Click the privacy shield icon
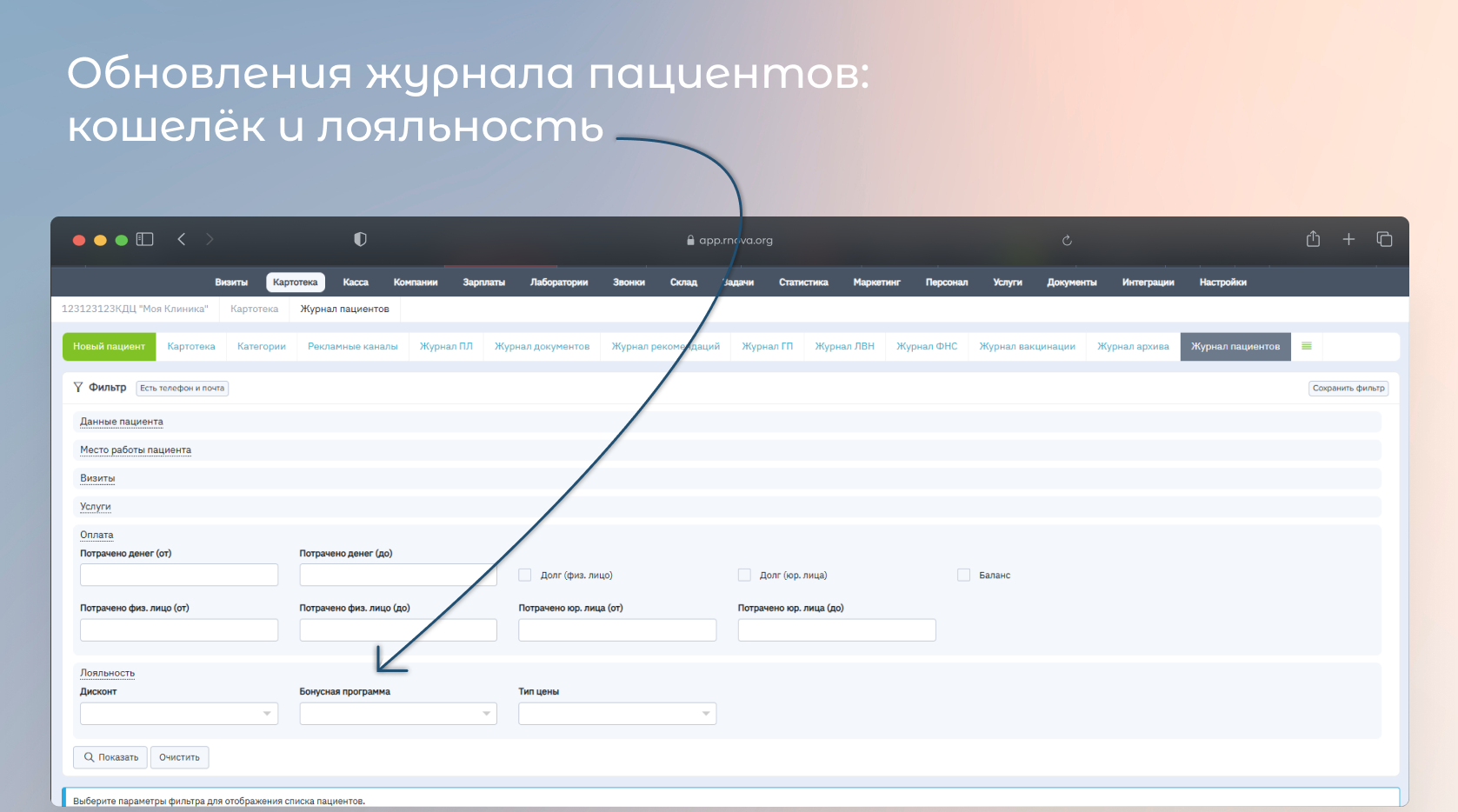The image size is (1458, 812). (360, 239)
